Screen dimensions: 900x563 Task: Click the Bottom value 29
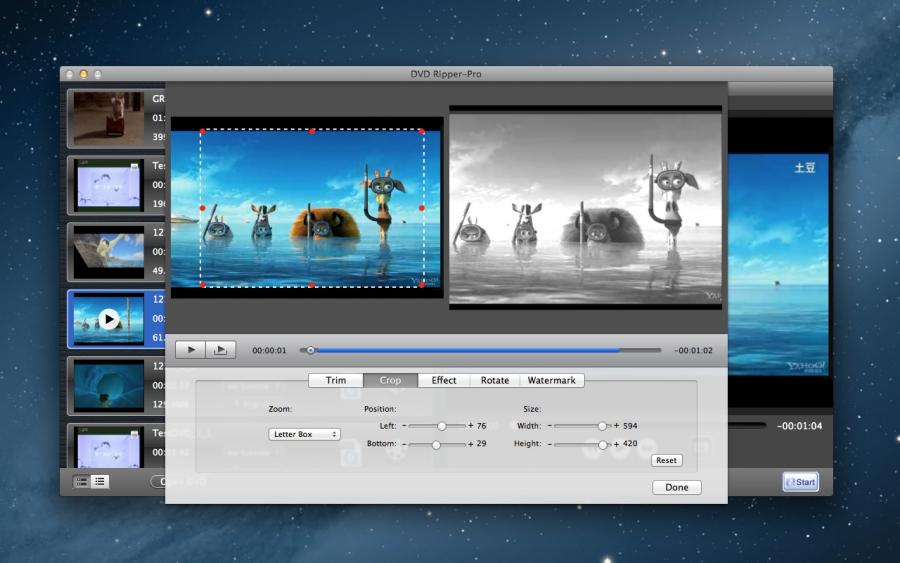[481, 444]
